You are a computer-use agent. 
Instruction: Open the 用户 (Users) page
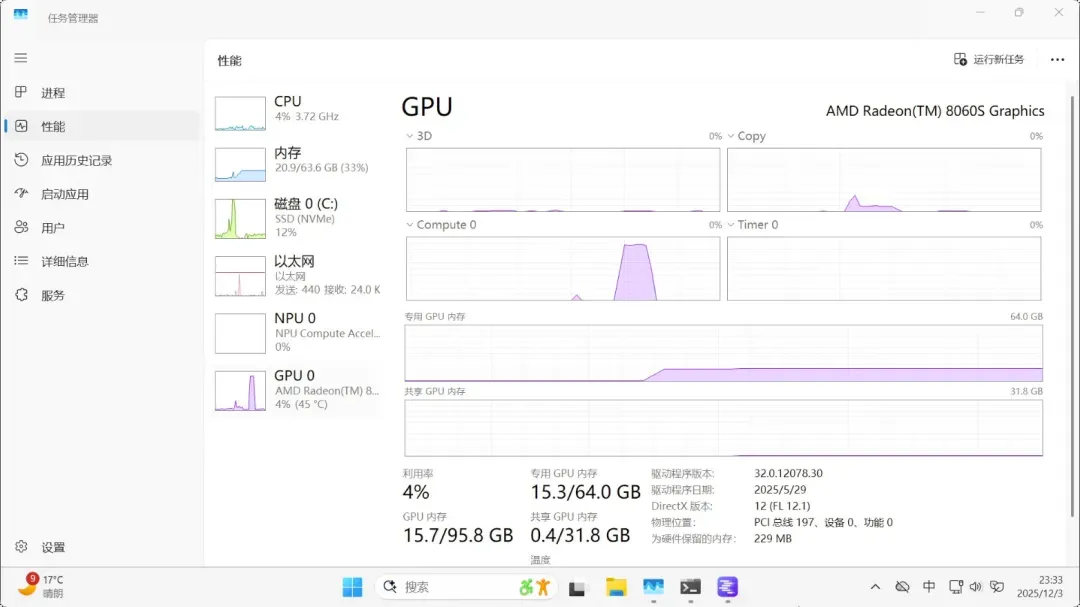tap(53, 228)
